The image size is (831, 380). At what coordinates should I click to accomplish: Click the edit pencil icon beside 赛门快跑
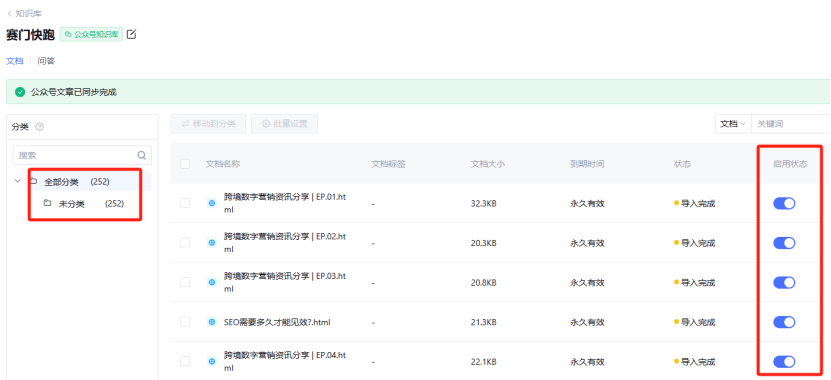131,35
